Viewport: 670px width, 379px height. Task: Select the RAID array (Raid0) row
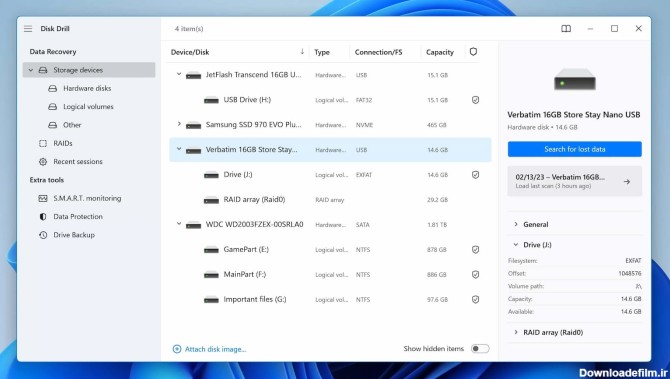(330, 200)
